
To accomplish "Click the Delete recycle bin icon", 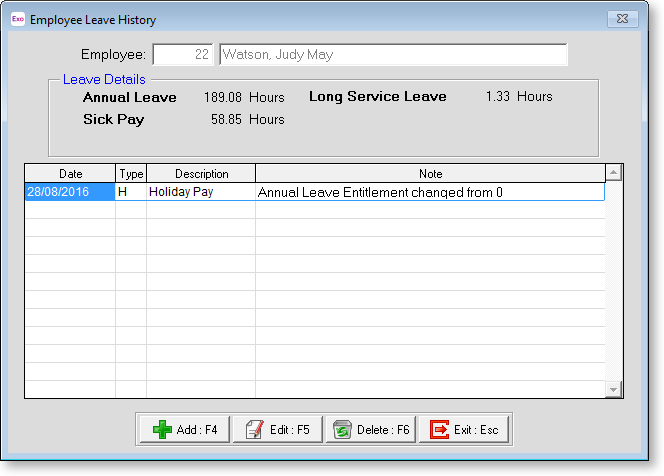I will coord(342,429).
